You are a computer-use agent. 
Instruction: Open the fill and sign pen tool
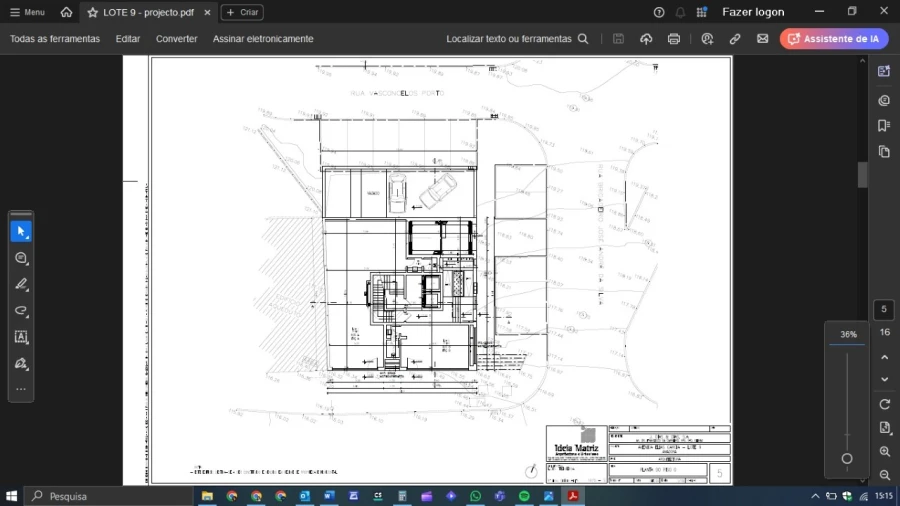click(x=21, y=364)
